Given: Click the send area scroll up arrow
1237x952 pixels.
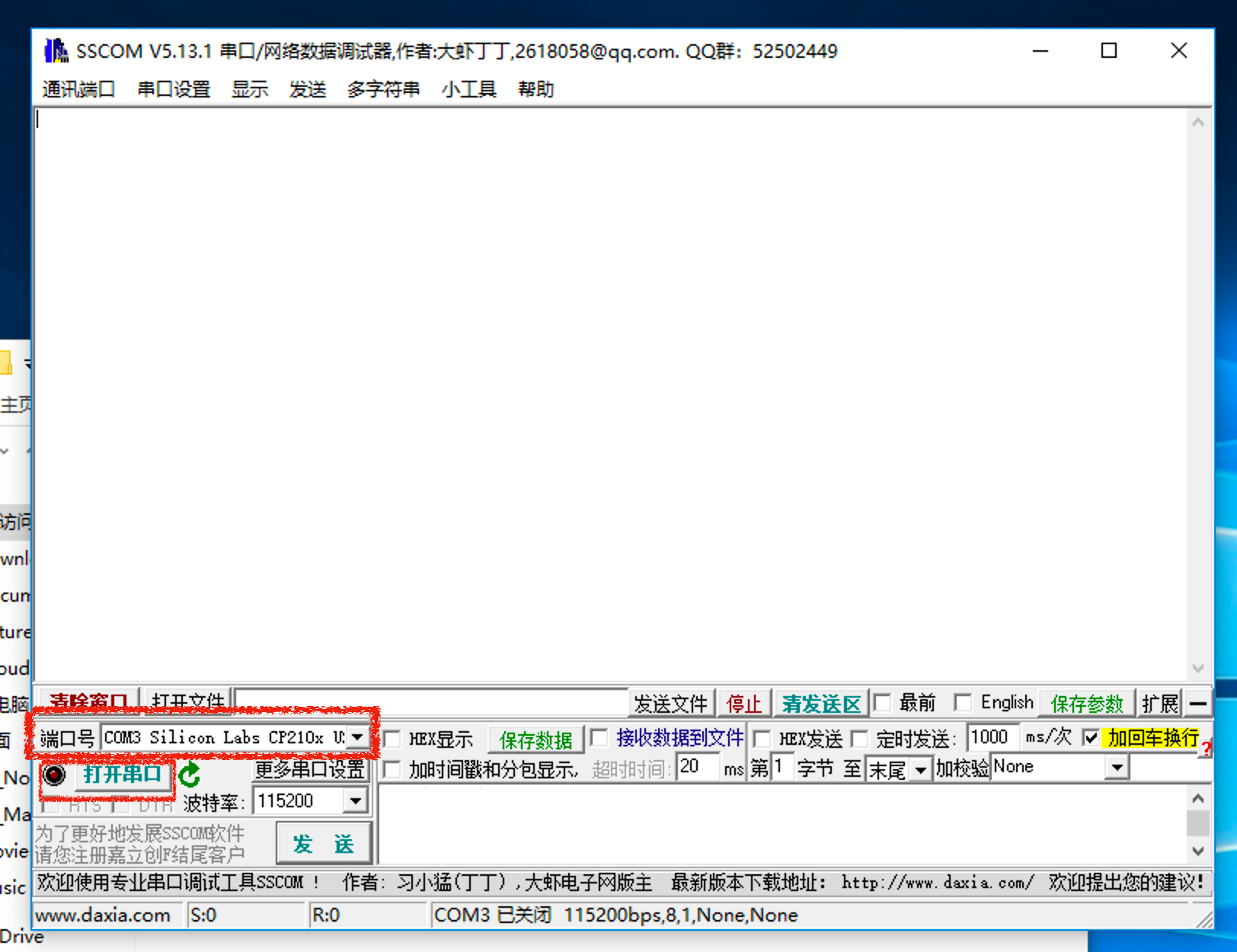Looking at the screenshot, I should (x=1197, y=798).
